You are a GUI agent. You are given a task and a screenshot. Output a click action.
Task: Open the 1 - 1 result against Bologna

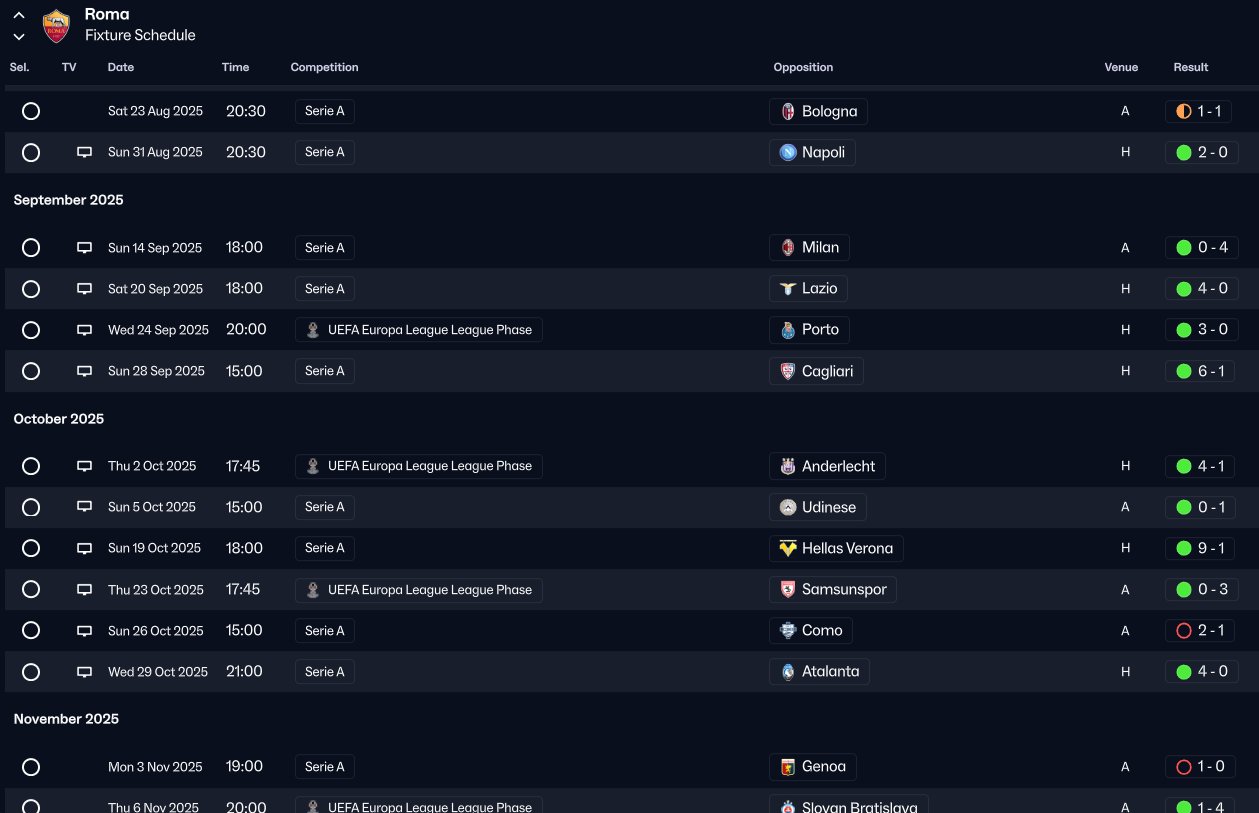(1198, 111)
